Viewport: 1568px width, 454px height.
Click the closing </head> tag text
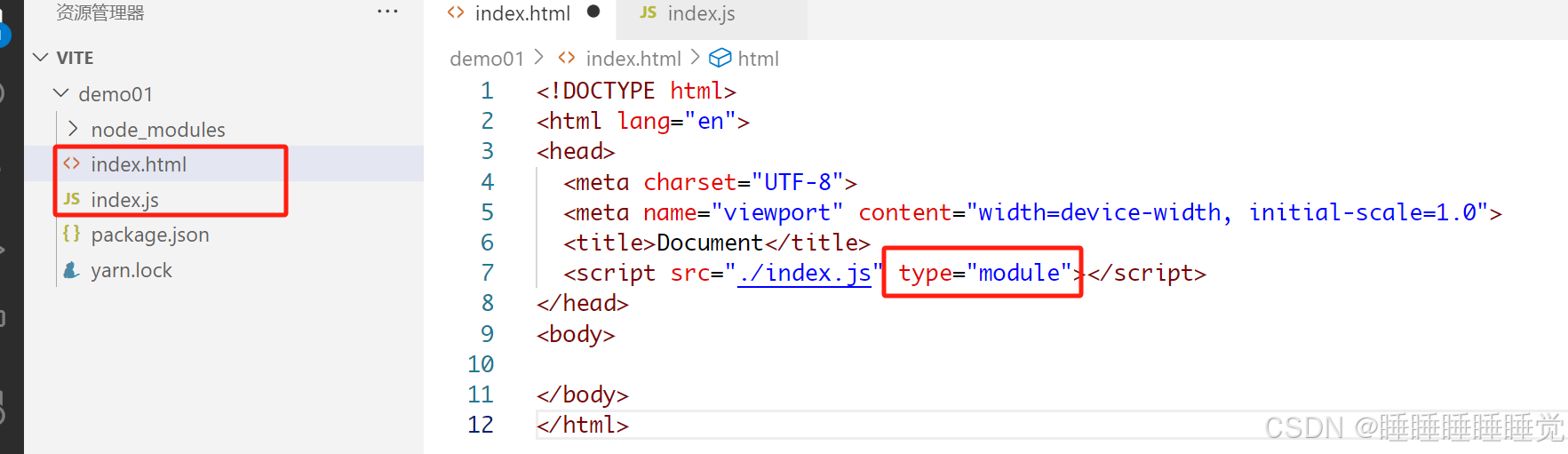583,303
